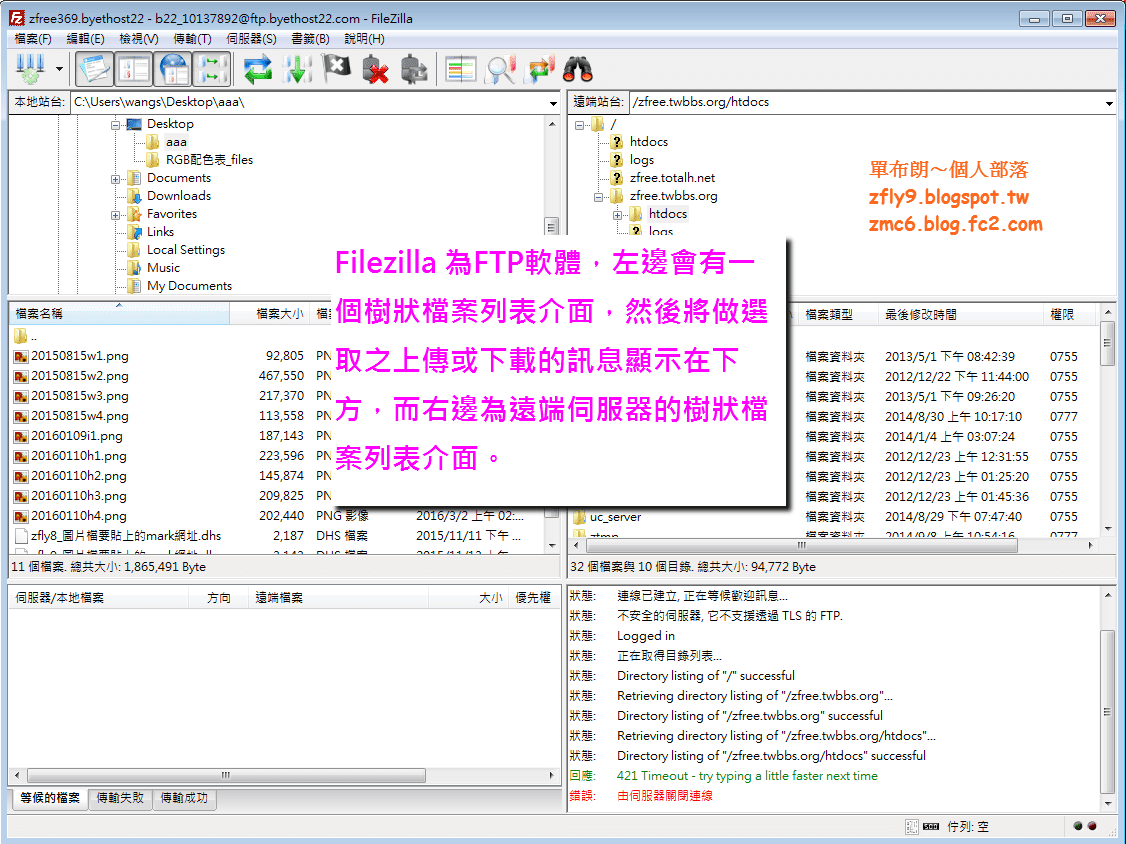The height and width of the screenshot is (844, 1126).
Task: Switch to 傳輸失敗 tab
Action: point(120,798)
